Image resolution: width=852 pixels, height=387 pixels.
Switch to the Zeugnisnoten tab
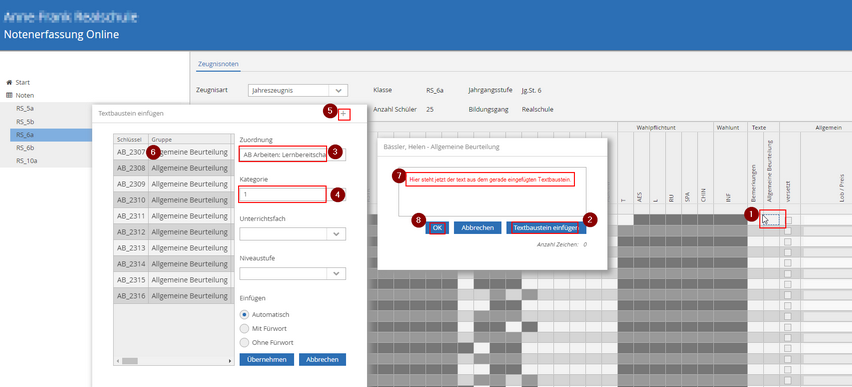(x=218, y=64)
